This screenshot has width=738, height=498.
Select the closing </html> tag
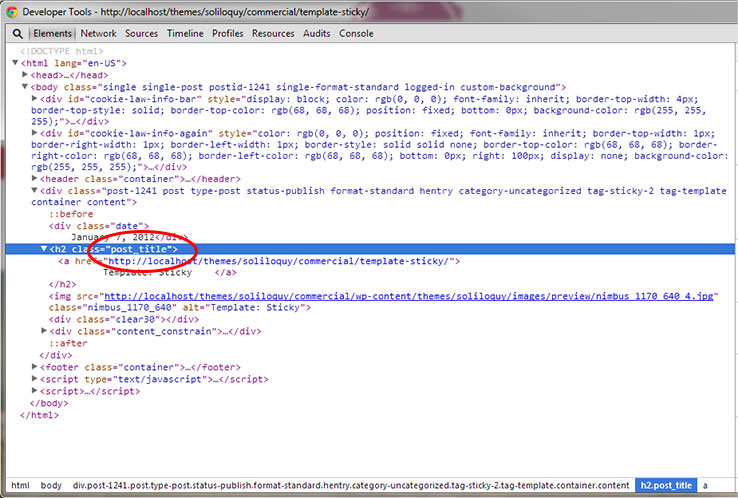pos(40,415)
